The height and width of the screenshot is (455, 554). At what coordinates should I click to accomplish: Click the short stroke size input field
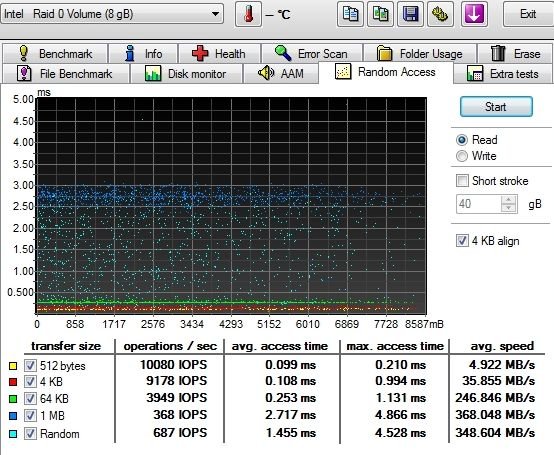point(478,204)
